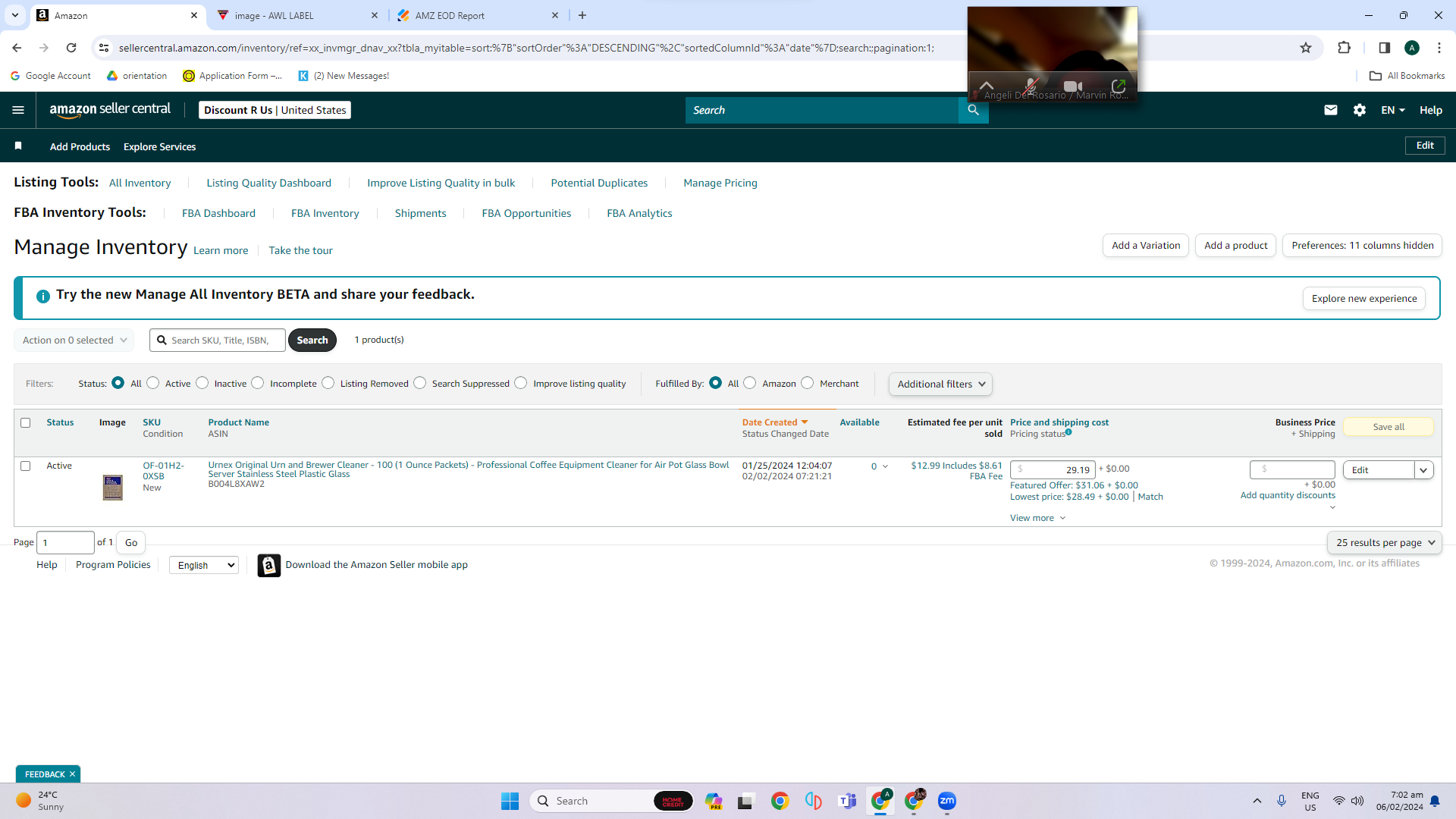Open the settings gear icon
Viewport: 1456px width, 819px height.
pos(1360,110)
